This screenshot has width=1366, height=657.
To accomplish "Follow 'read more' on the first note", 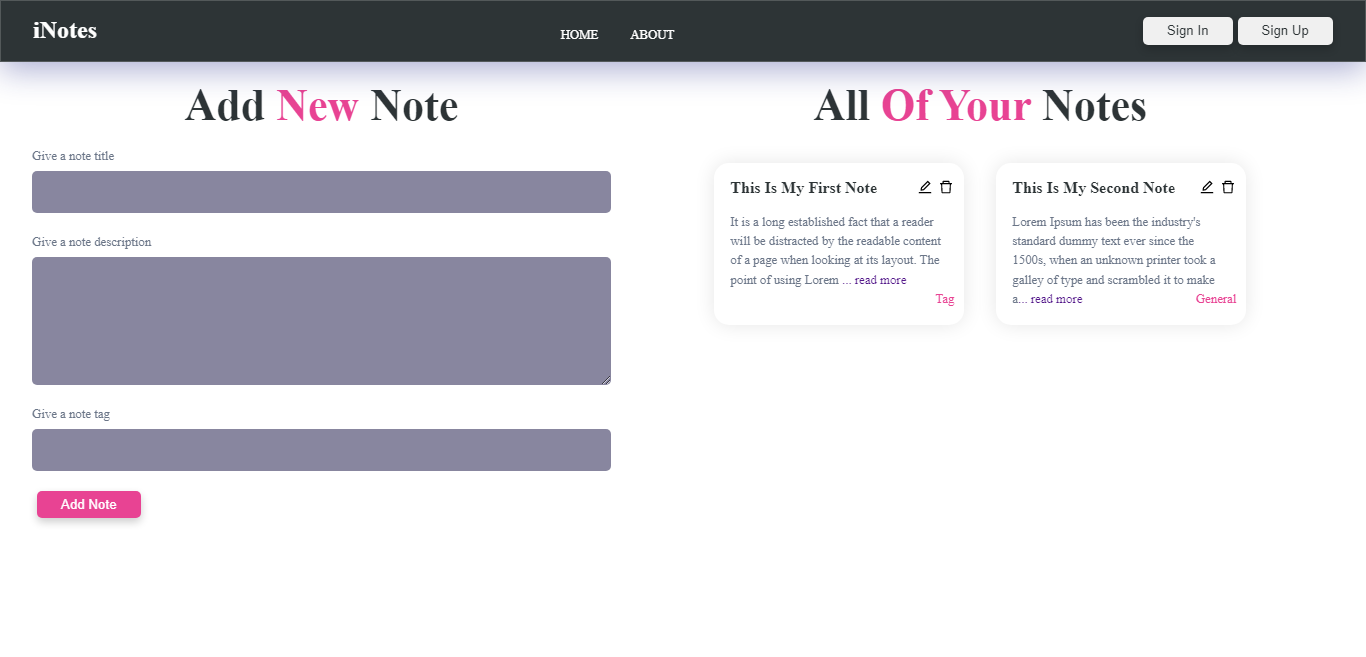I will pos(880,280).
